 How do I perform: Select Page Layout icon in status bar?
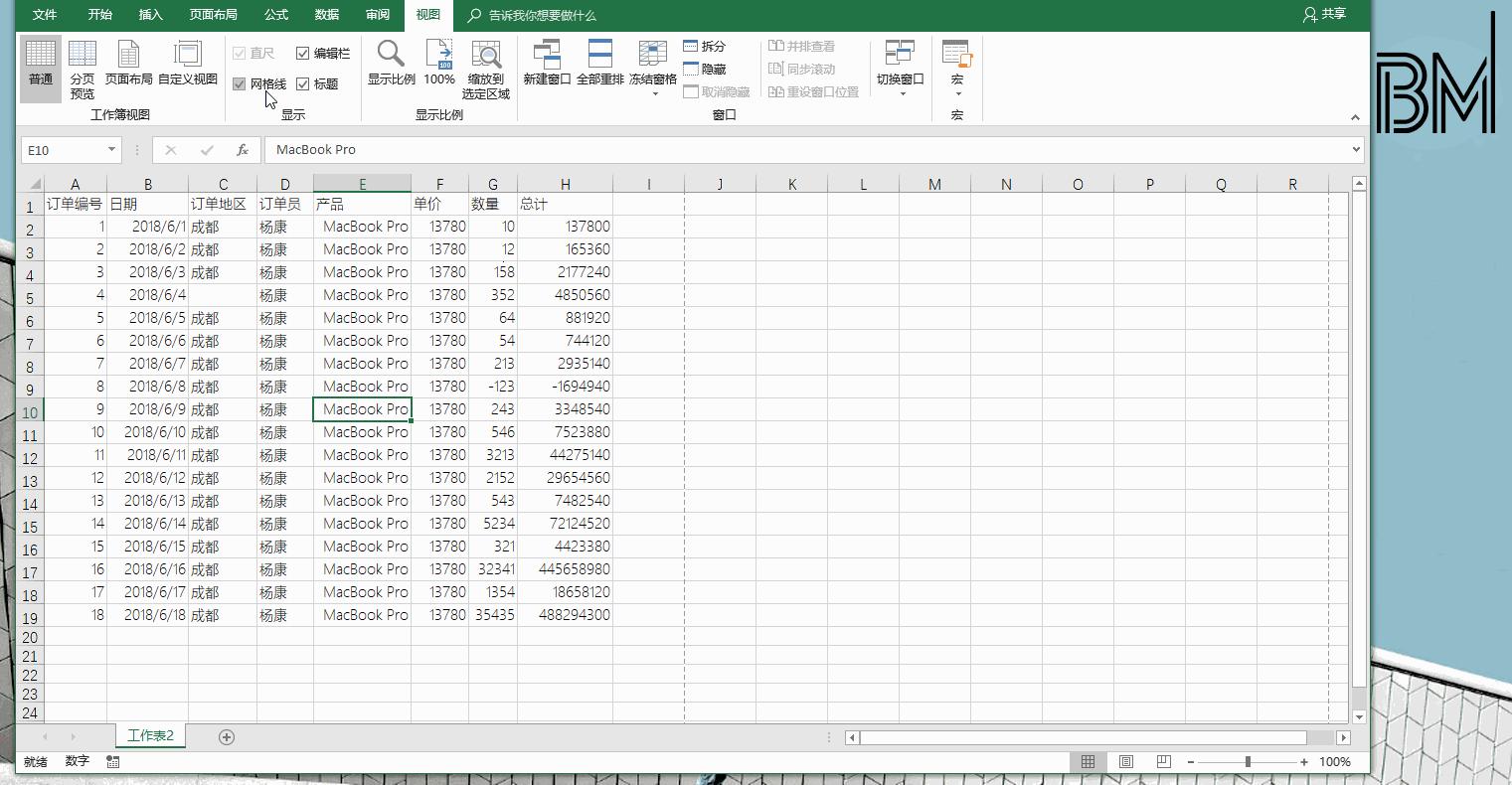1125,761
